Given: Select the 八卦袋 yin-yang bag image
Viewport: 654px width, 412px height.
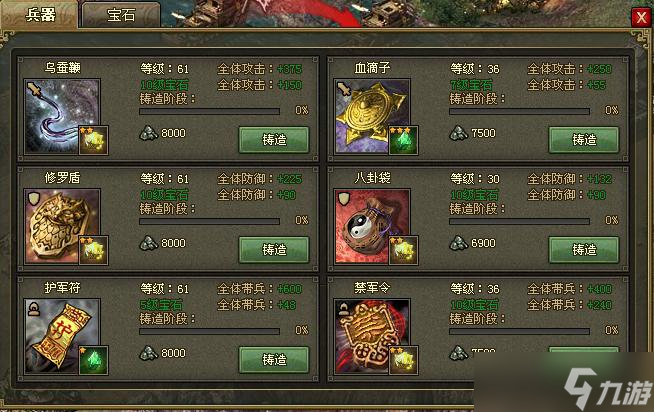Looking at the screenshot, I should click(372, 226).
